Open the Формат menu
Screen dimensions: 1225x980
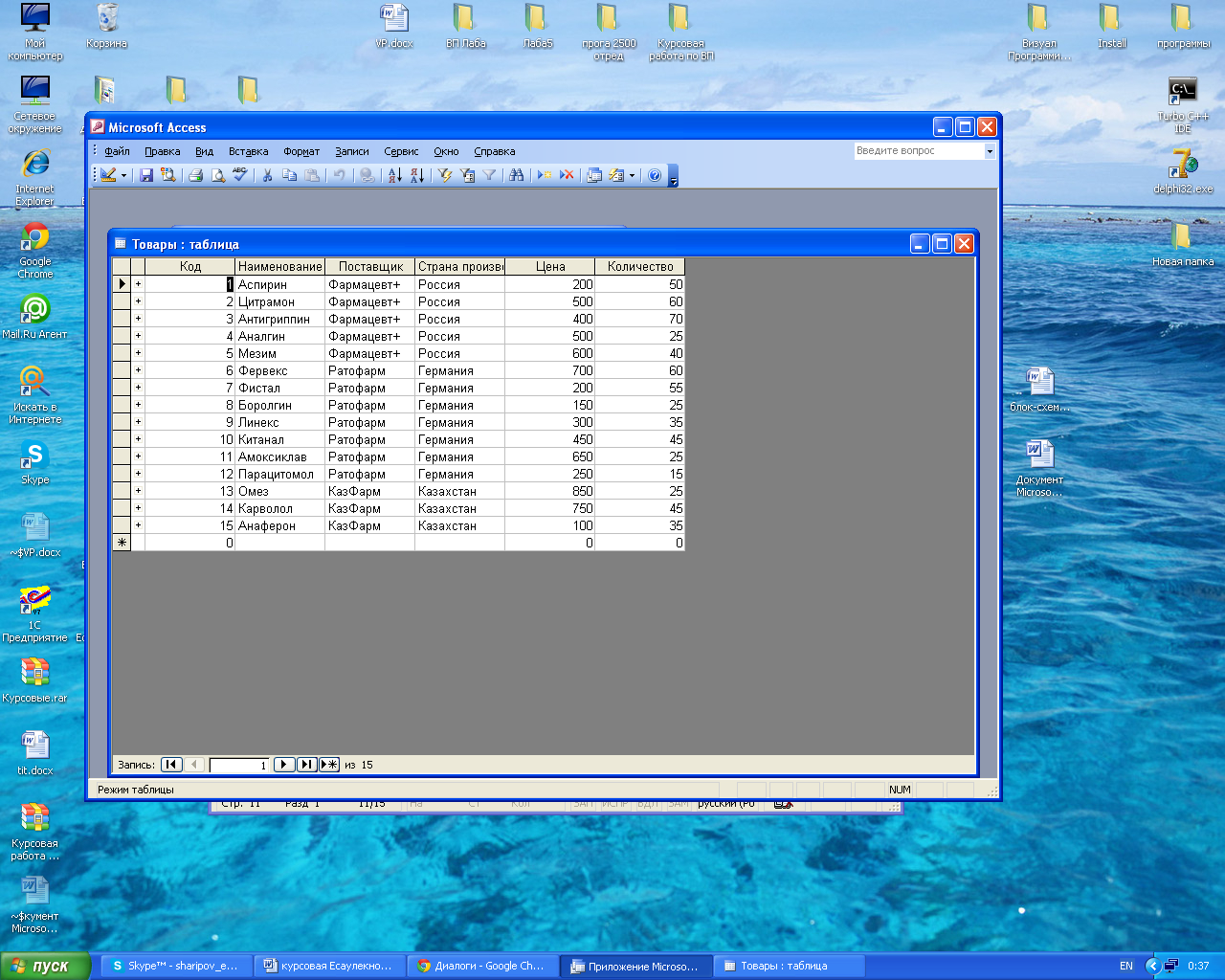pos(301,151)
